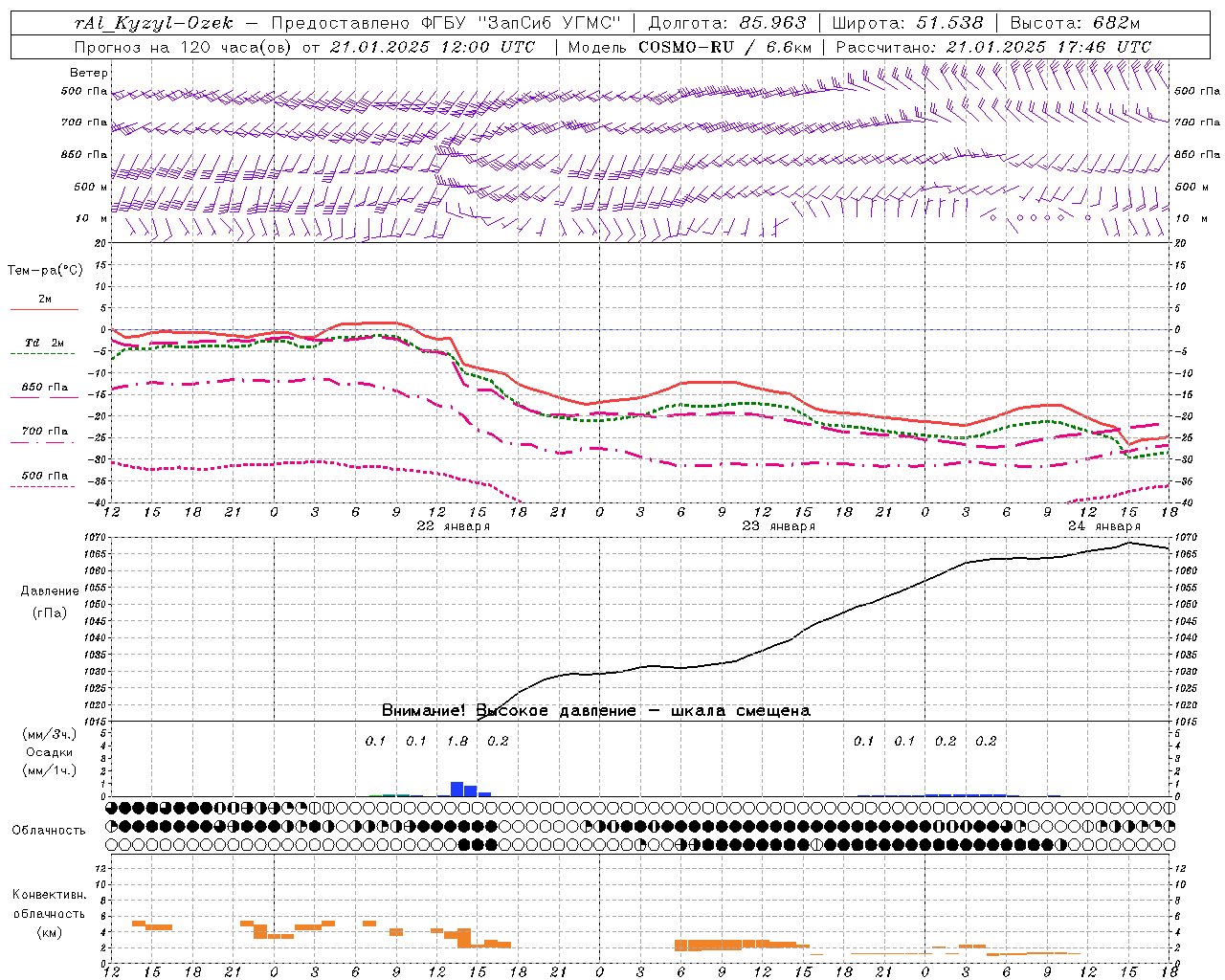
Task: Click the (мм/1ч.) unit label
Action: (x=50, y=770)
